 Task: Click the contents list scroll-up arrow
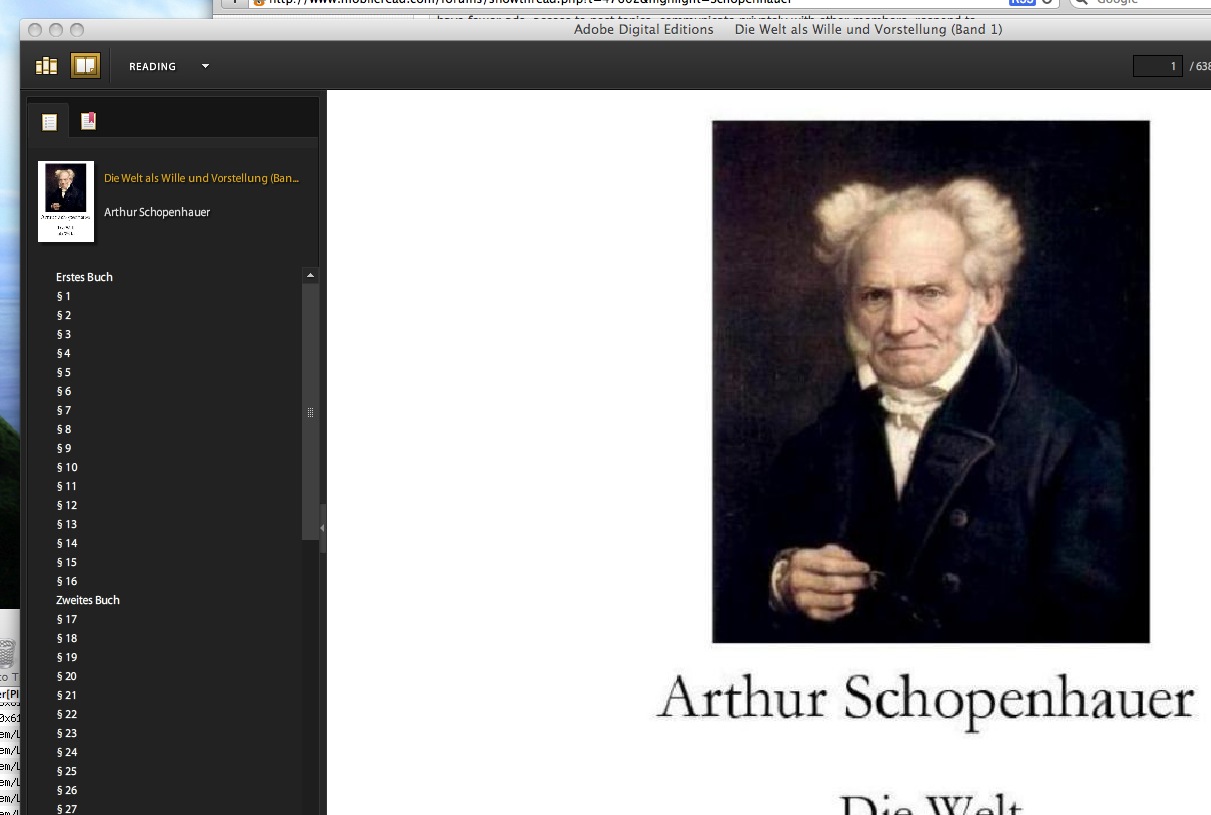[x=310, y=275]
